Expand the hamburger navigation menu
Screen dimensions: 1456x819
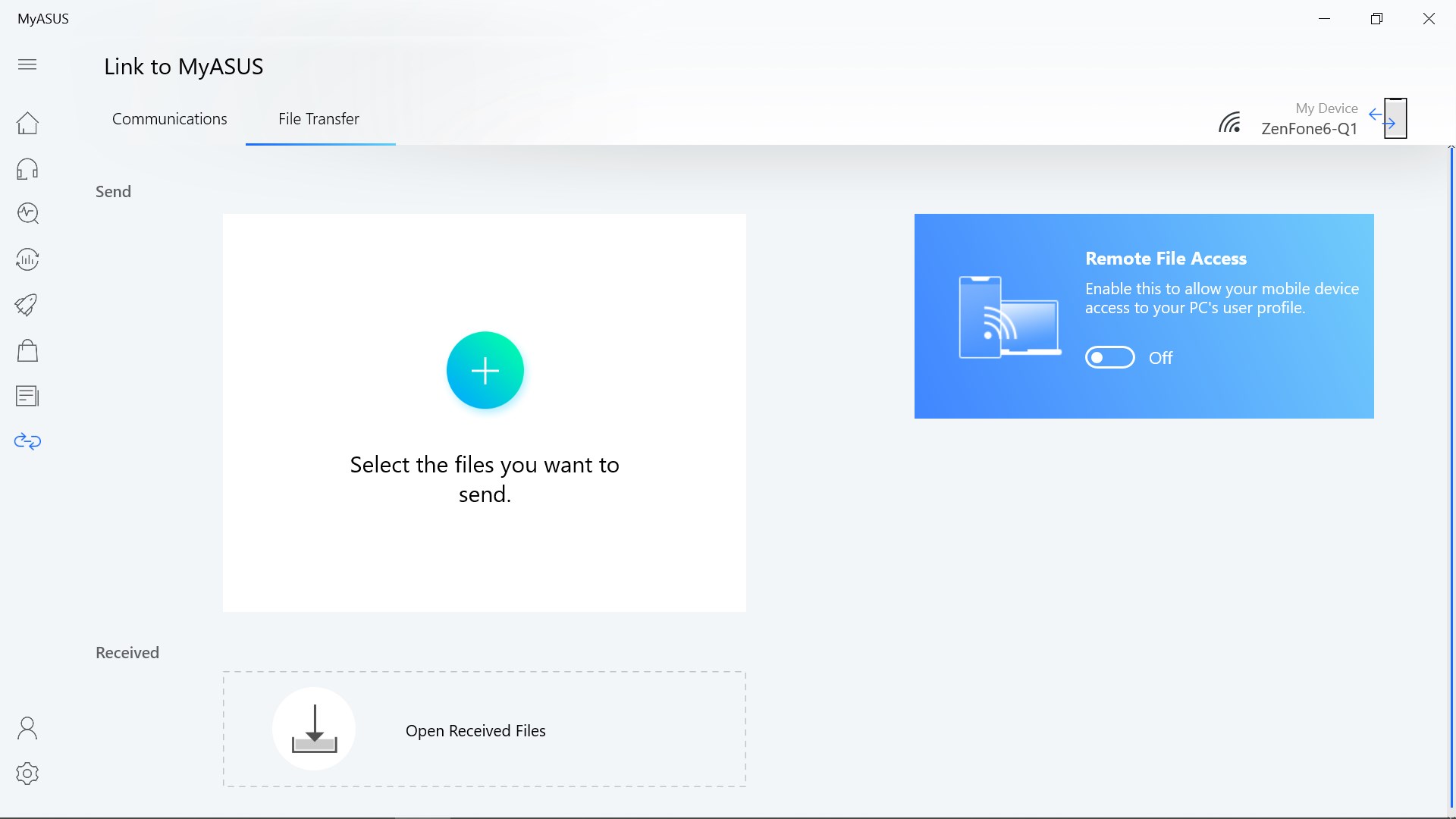[x=27, y=64]
